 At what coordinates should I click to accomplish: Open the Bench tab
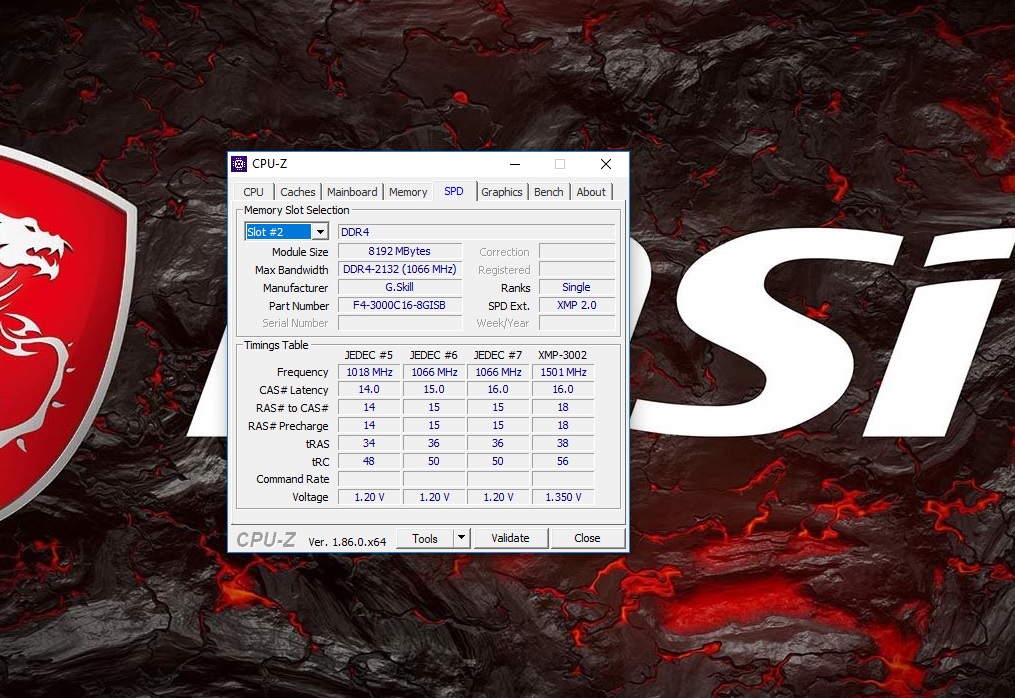click(548, 191)
